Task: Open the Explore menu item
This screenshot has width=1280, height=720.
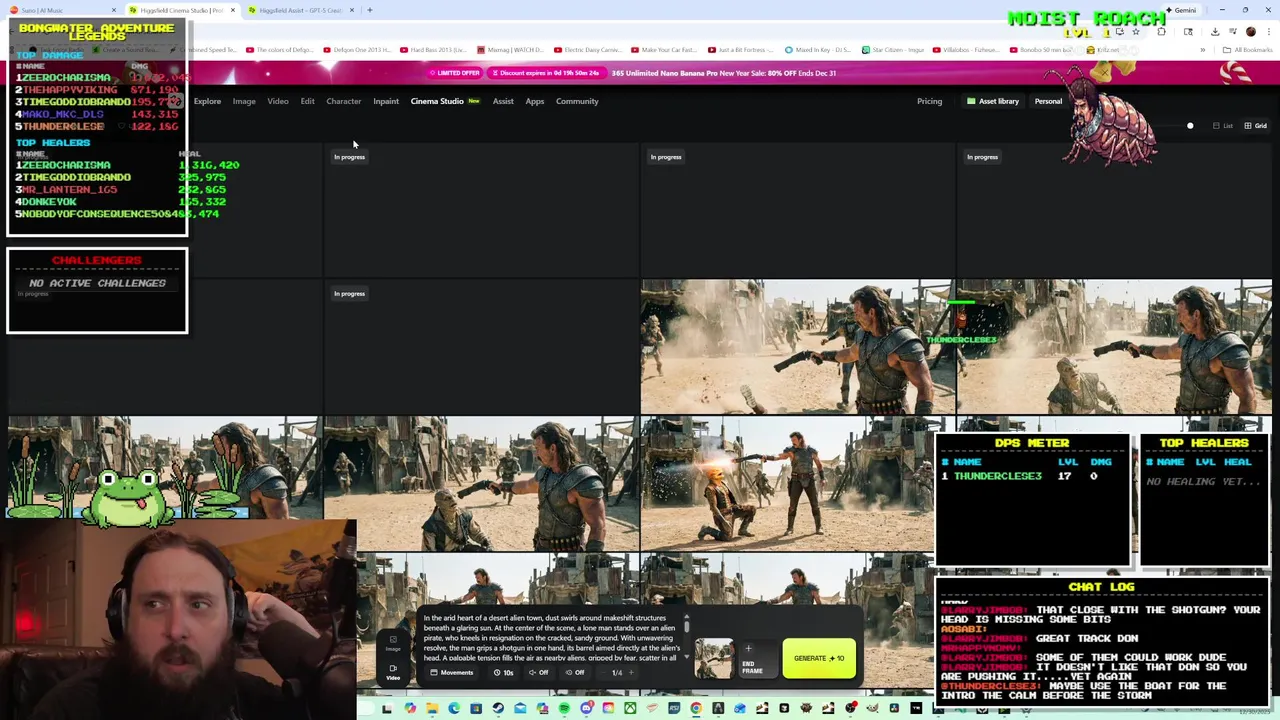Action: 207,101
